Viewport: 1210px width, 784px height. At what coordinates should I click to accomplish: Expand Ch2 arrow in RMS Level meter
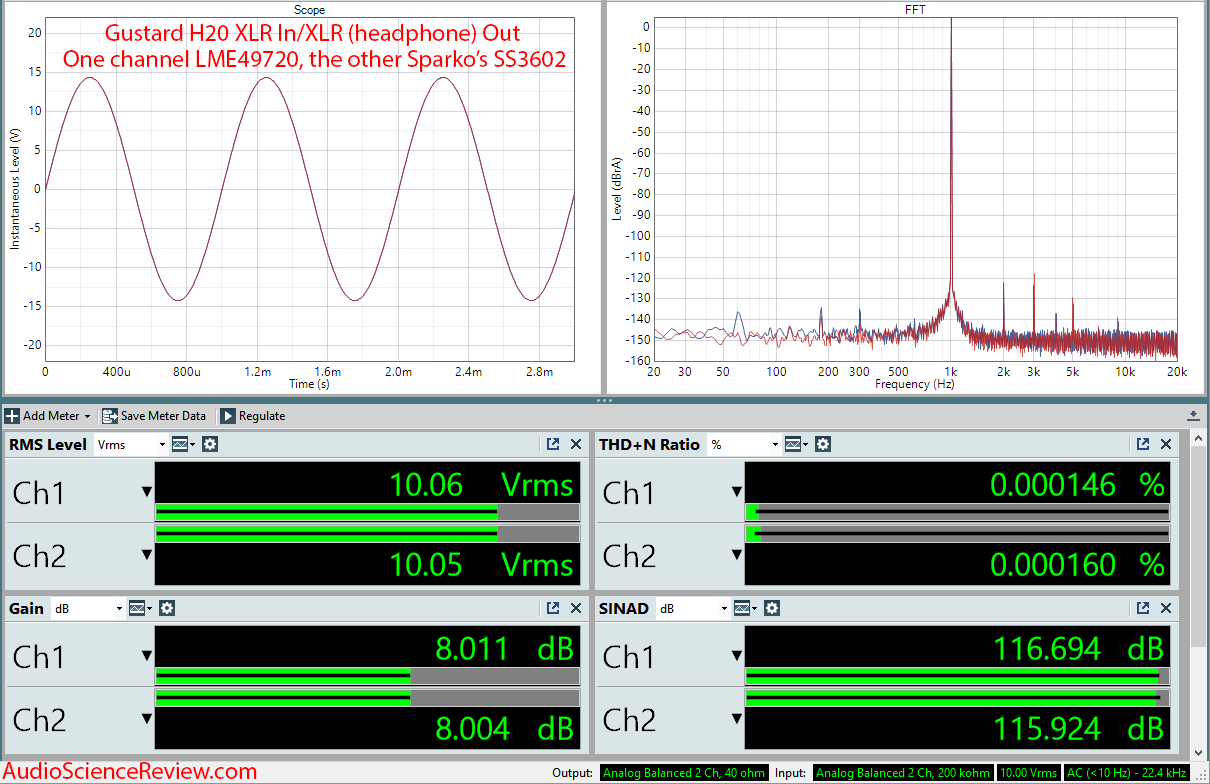tap(147, 554)
